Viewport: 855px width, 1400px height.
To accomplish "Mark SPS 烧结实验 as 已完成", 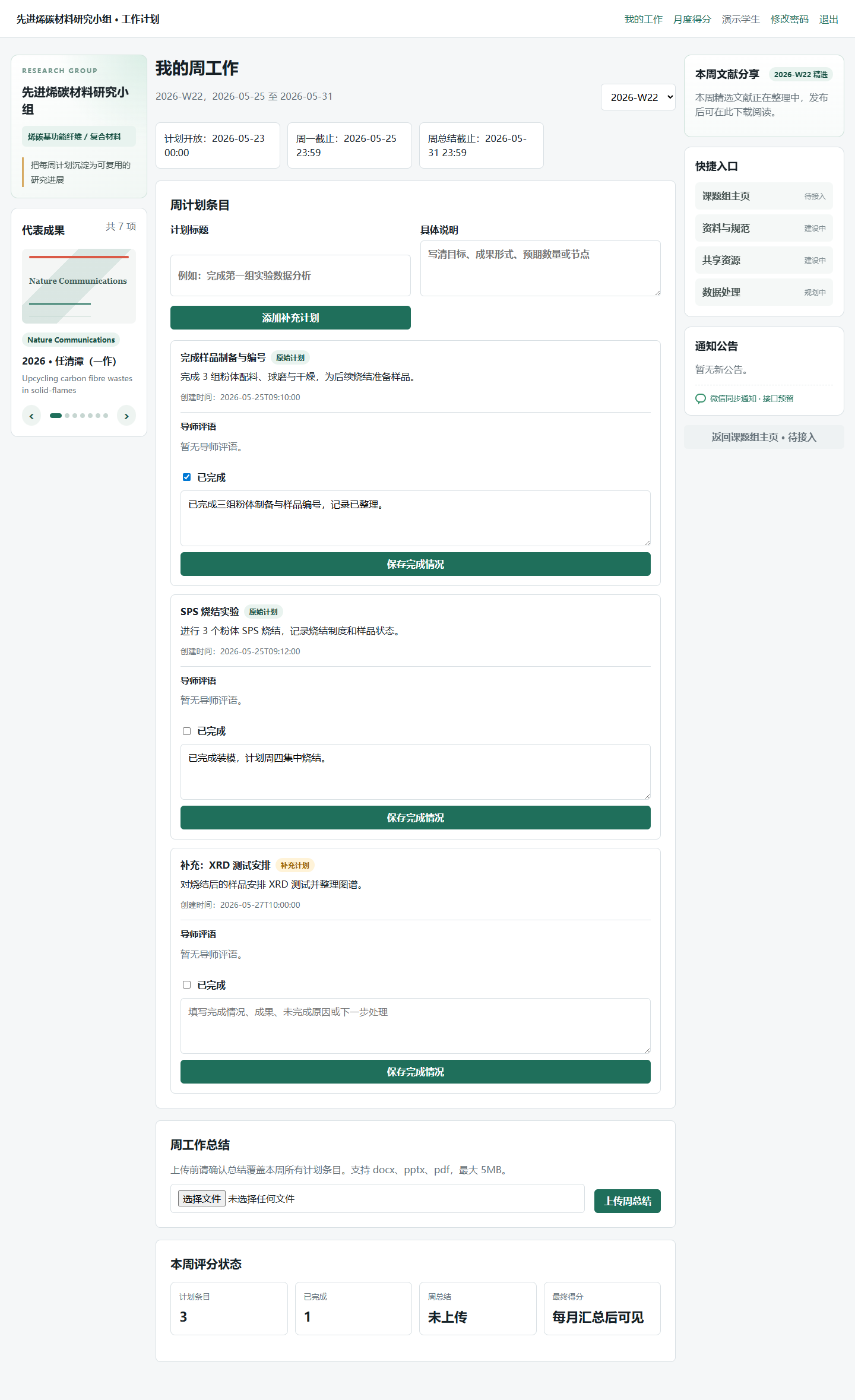I will pyautogui.click(x=187, y=731).
